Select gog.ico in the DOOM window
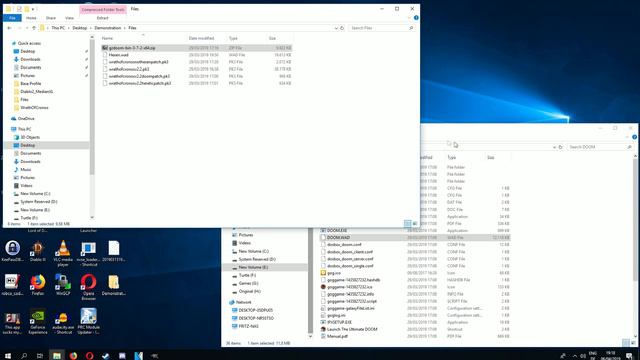 point(333,273)
